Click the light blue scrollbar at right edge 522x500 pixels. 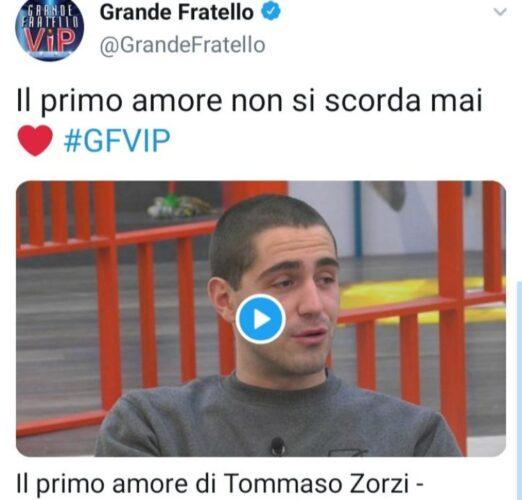click(x=519, y=390)
